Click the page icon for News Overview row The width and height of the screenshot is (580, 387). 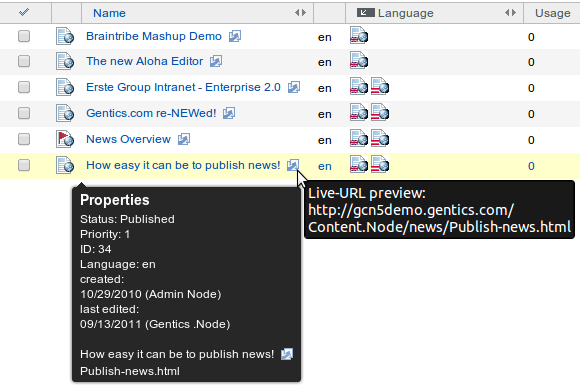[65, 139]
